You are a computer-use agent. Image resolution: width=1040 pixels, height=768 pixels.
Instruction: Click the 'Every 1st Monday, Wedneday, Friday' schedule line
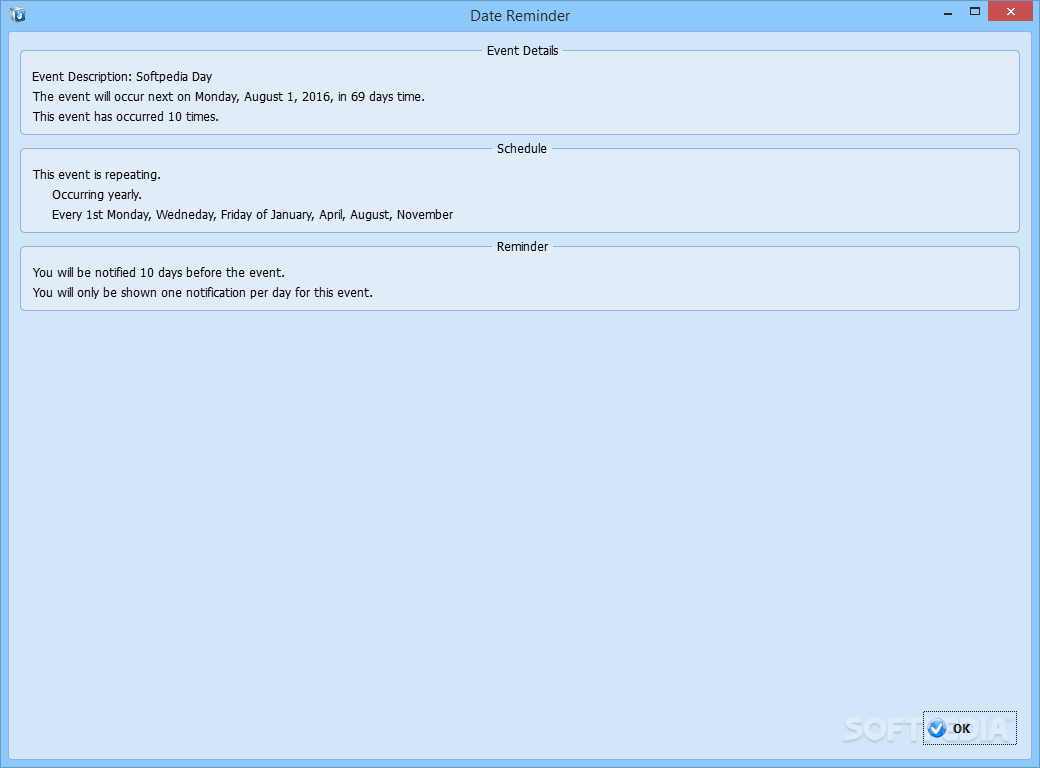[x=253, y=215]
